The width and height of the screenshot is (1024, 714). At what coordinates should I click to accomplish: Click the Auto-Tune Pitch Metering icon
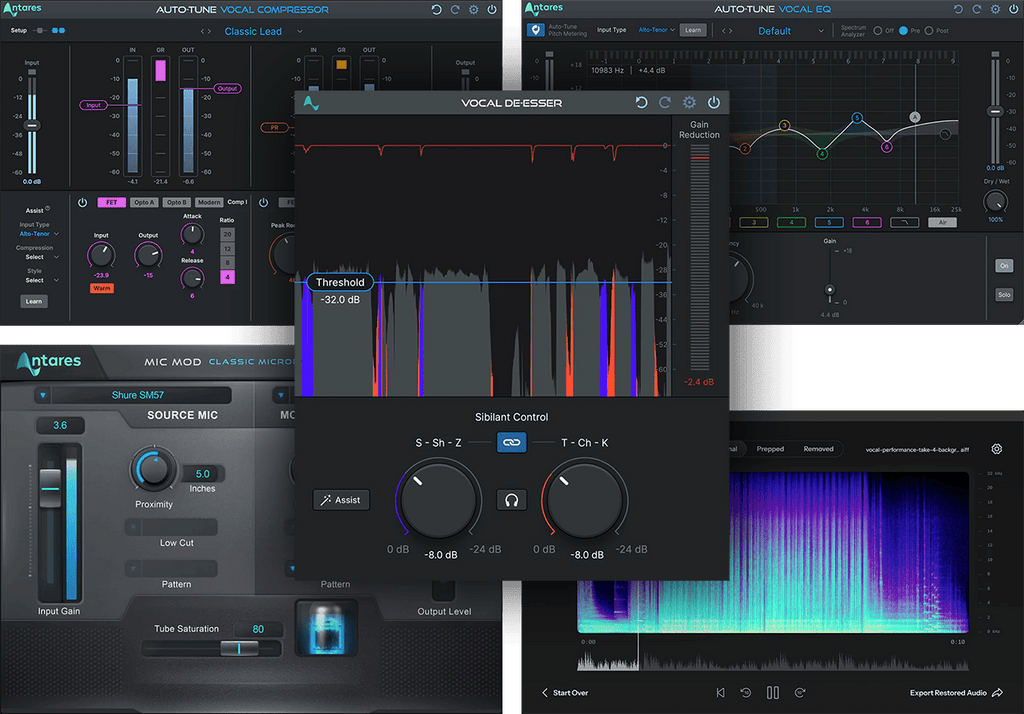click(537, 31)
